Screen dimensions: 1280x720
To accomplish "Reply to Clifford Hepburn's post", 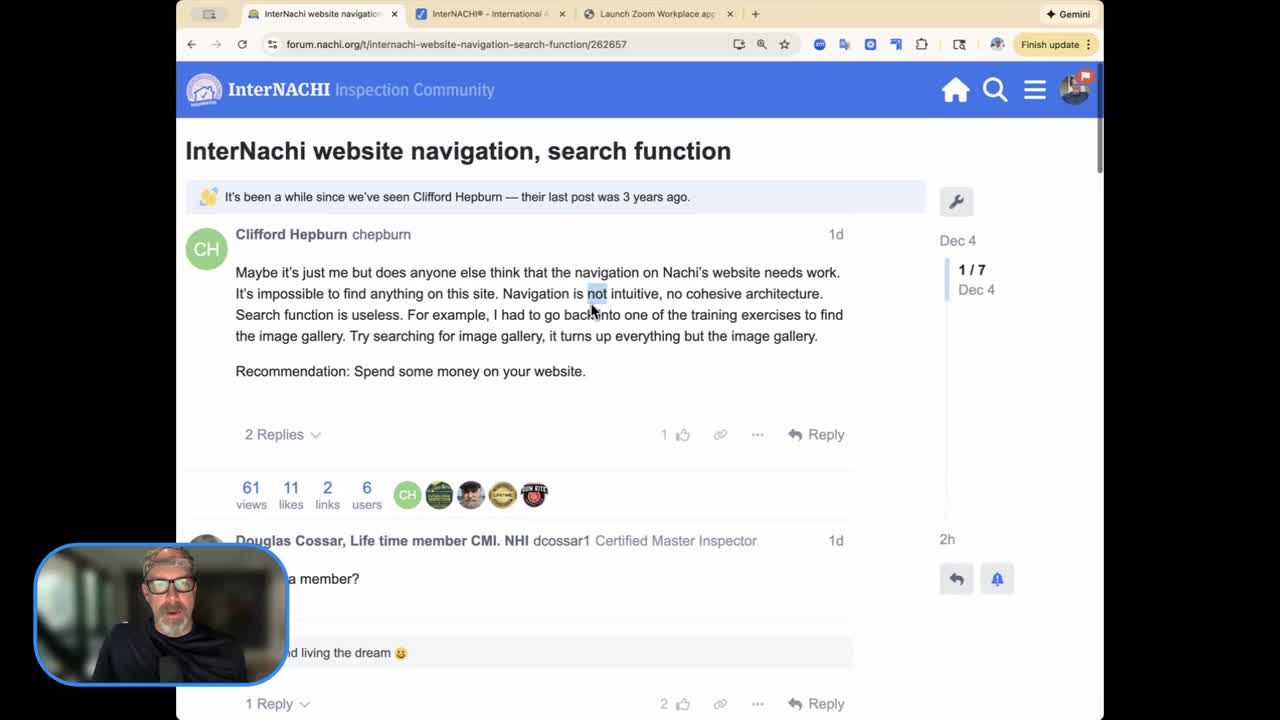I will [x=816, y=435].
